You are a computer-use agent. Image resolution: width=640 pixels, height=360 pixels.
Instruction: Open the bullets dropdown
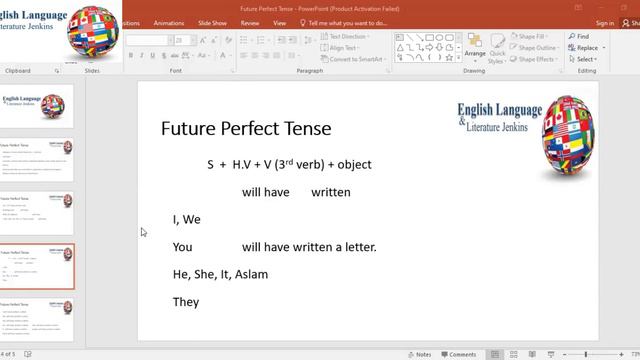[252, 40]
